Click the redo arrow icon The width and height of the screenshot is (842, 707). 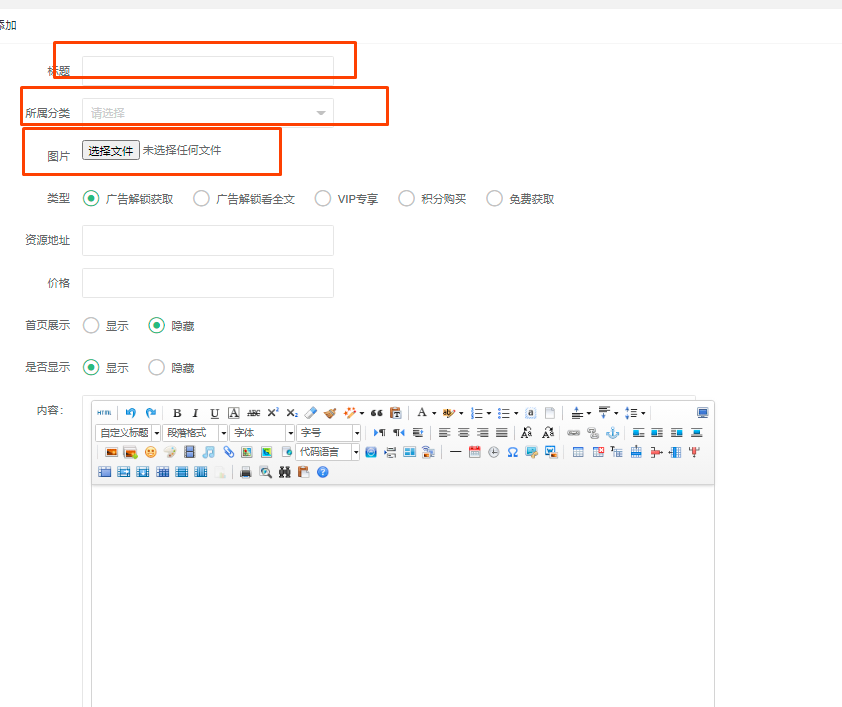(151, 413)
